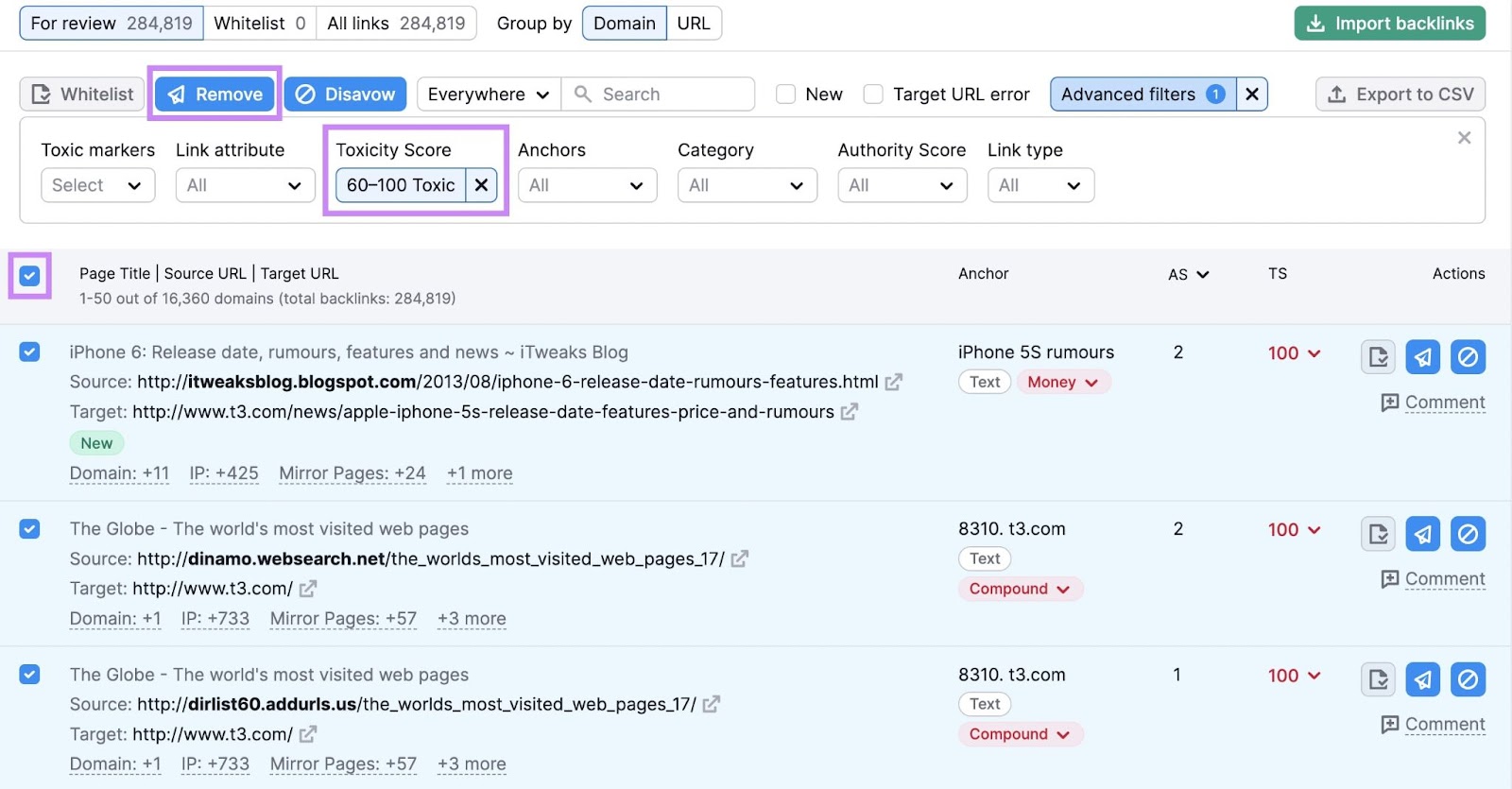Viewport: 1512px width, 789px height.
Task: Disavow icon in dinamo.websearch.net row
Action: coord(1468,534)
